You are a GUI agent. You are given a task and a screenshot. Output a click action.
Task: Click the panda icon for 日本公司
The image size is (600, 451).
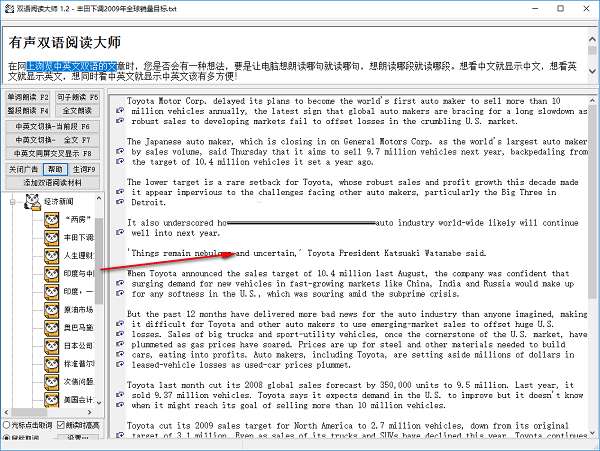click(x=51, y=345)
